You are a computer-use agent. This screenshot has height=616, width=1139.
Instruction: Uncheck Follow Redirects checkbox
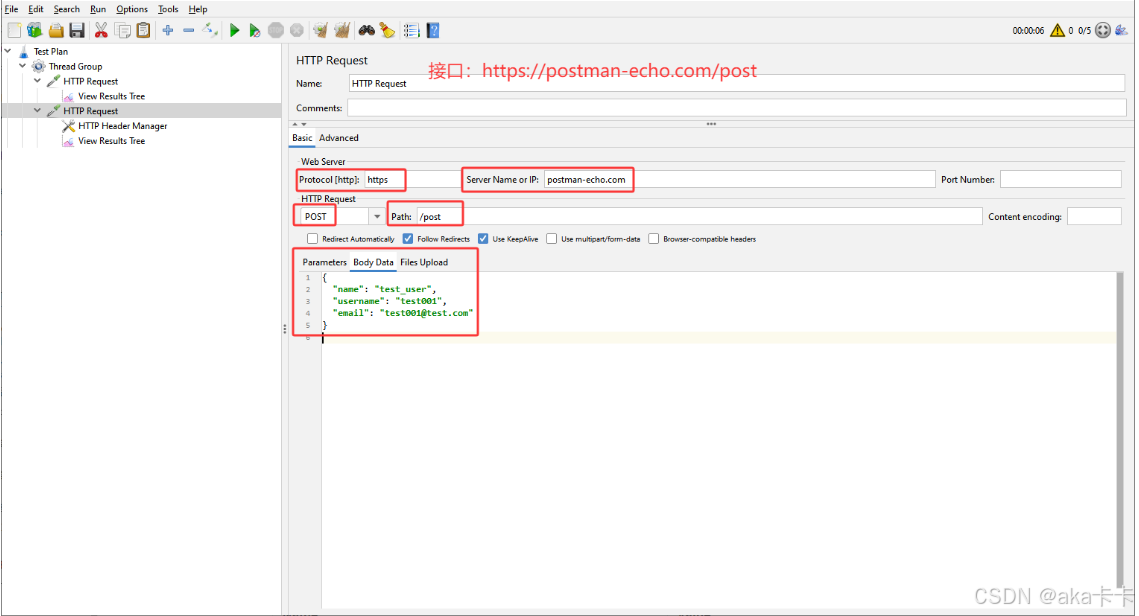point(408,239)
